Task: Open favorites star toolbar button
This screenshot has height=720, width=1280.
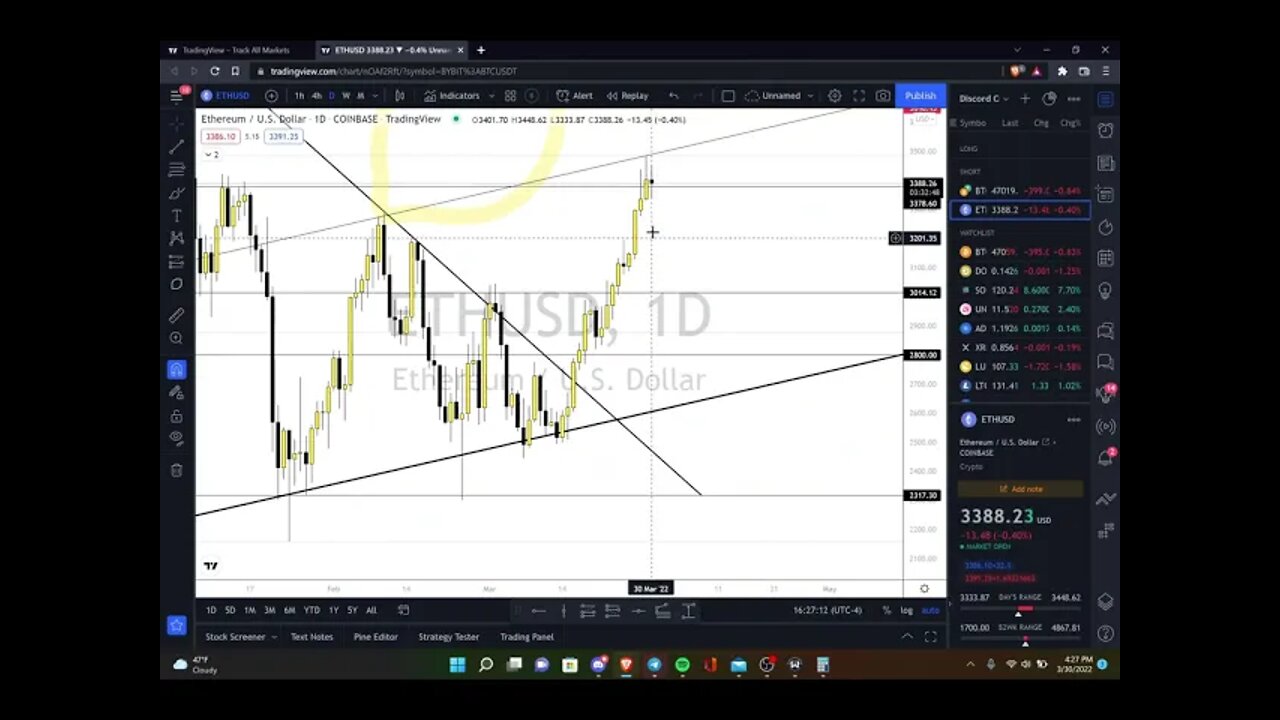Action: [176, 626]
